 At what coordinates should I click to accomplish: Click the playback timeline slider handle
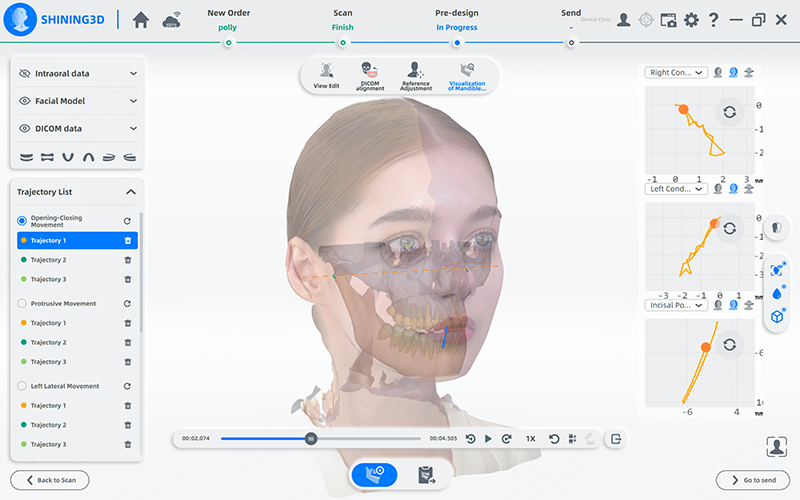pyautogui.click(x=311, y=438)
